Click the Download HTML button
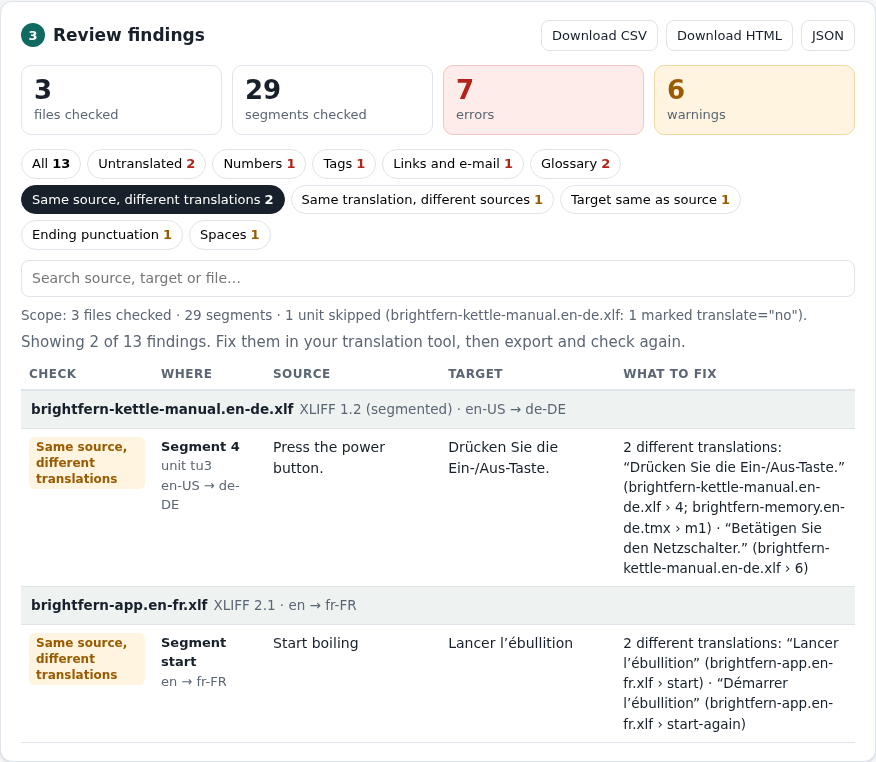The image size is (876, 762). tap(729, 36)
